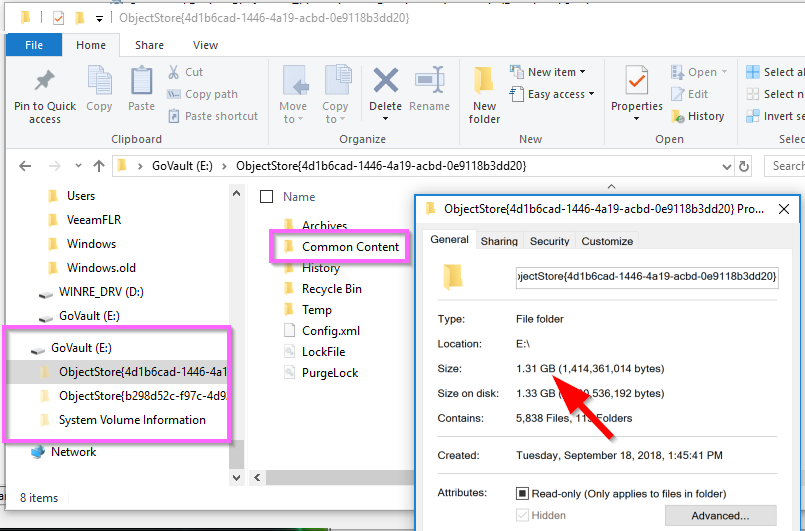This screenshot has height=531, width=805.
Task: Expand the Delete dropdown arrow
Action: [x=385, y=119]
